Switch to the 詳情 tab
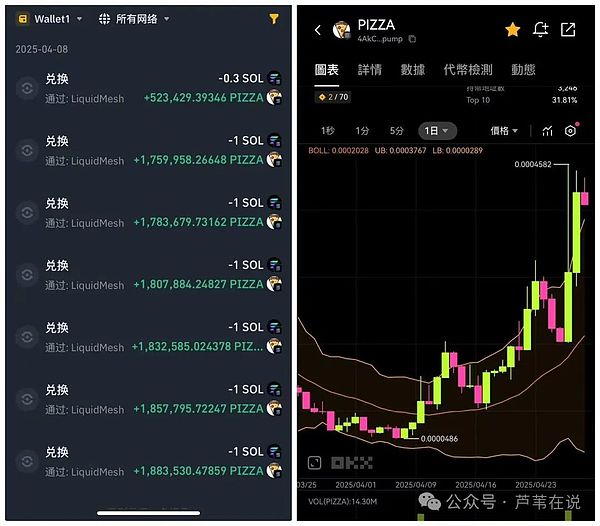 coord(370,70)
